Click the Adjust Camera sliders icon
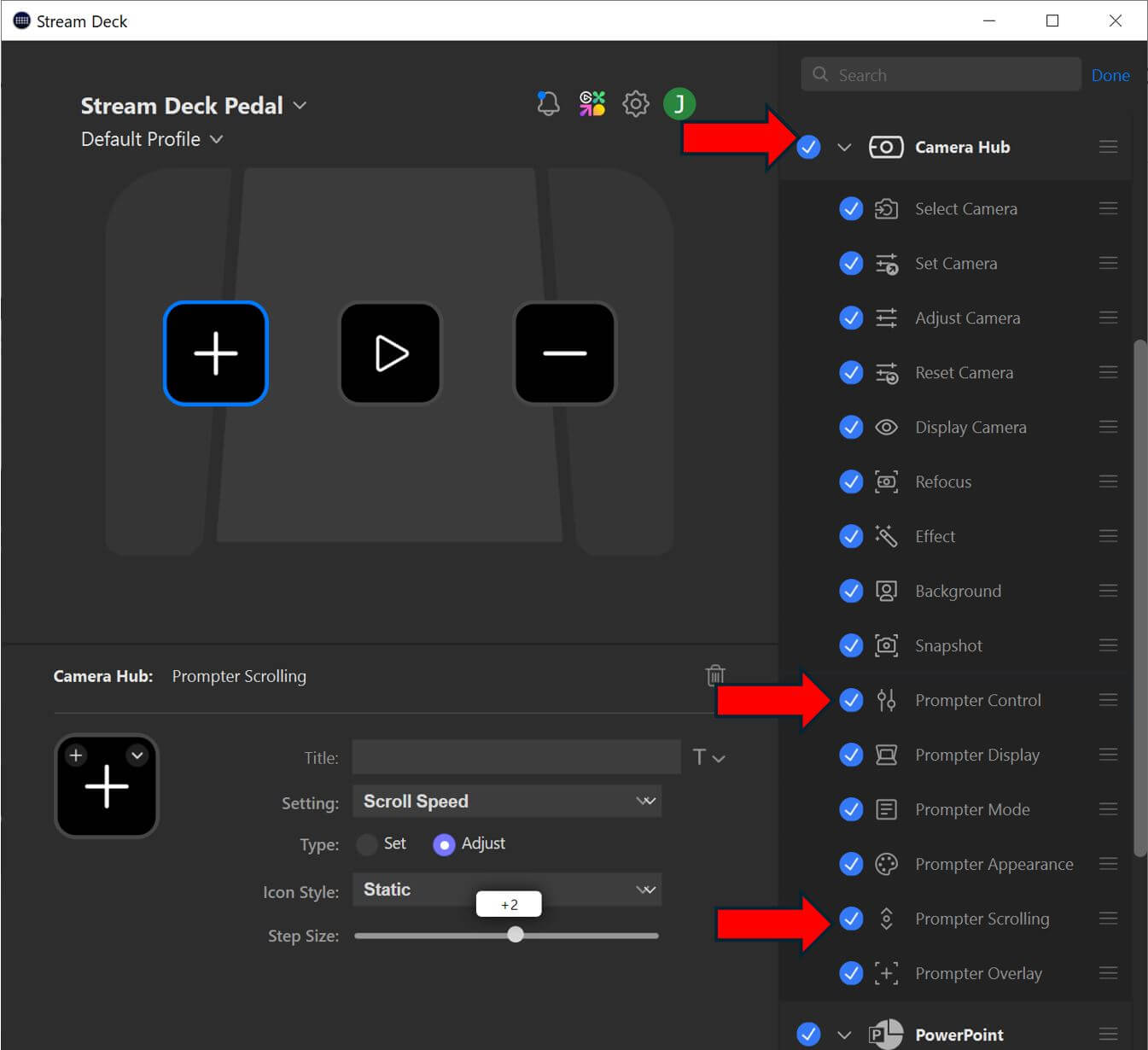 click(x=887, y=318)
